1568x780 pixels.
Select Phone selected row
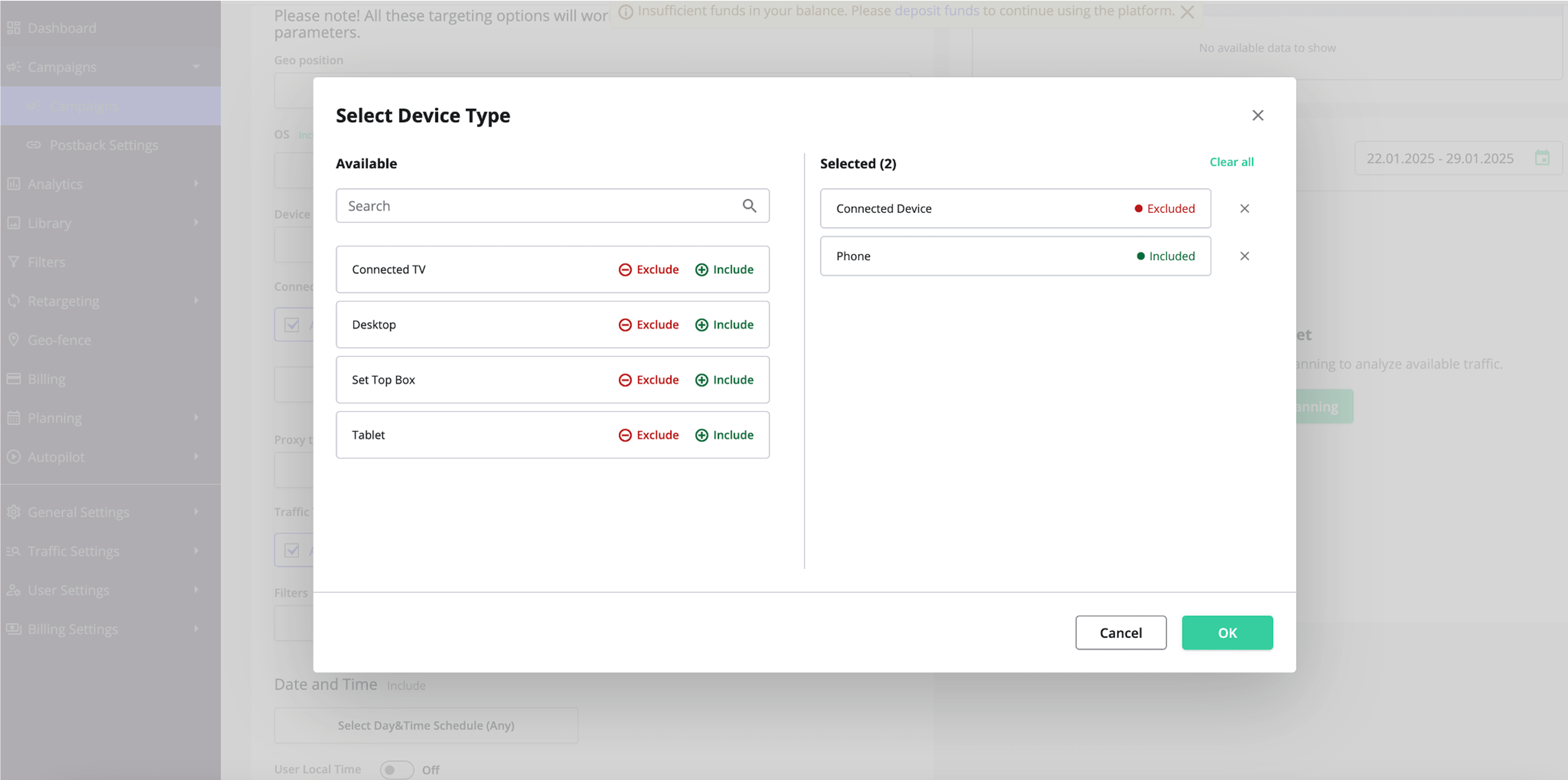tap(1015, 256)
